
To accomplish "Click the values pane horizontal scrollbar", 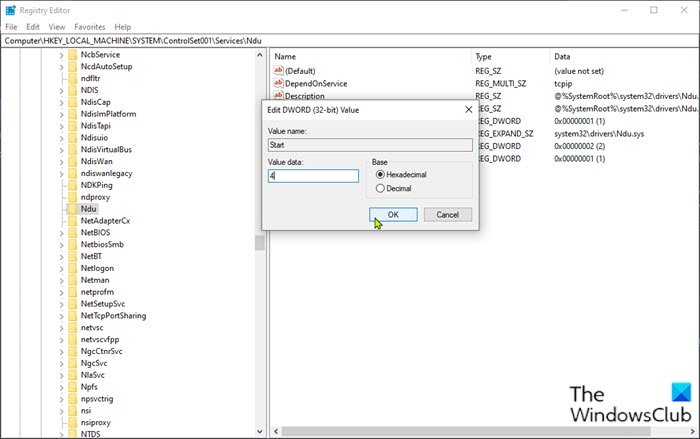I will coord(466,431).
